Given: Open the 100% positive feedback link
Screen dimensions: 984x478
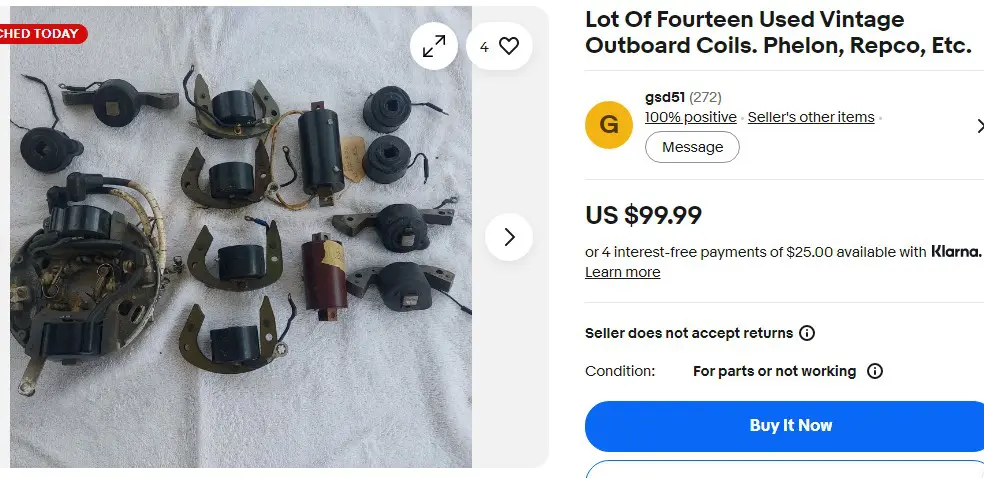Looking at the screenshot, I should point(690,117).
